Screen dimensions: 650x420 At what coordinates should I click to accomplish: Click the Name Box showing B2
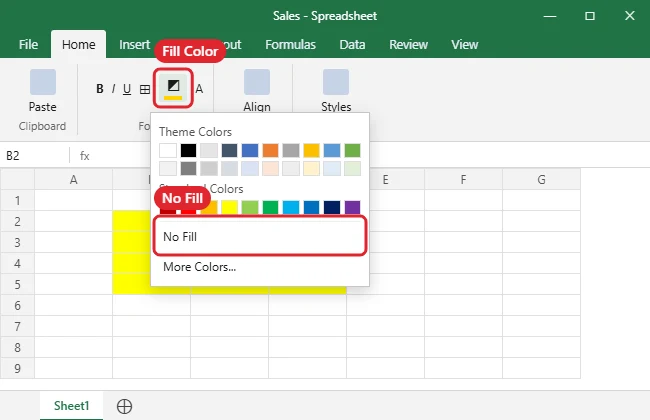pyautogui.click(x=35, y=155)
